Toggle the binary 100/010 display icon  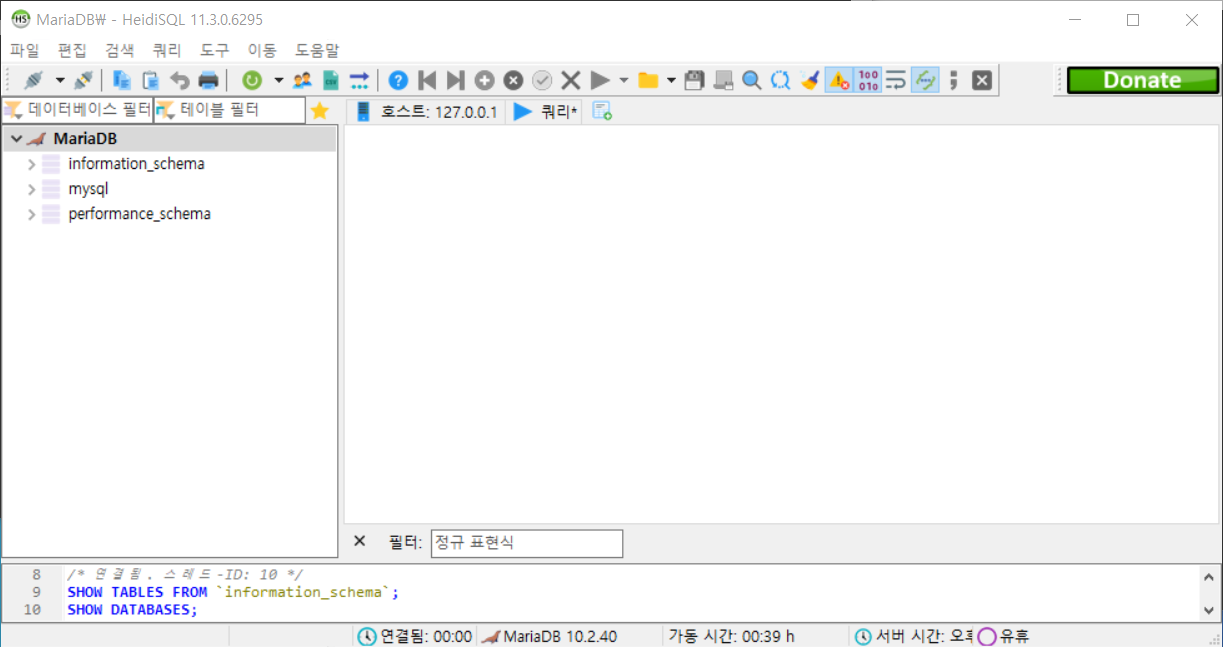868,80
